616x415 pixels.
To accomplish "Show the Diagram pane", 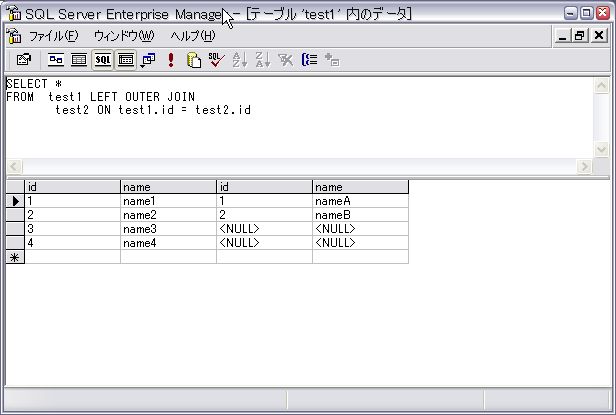I will (57, 60).
